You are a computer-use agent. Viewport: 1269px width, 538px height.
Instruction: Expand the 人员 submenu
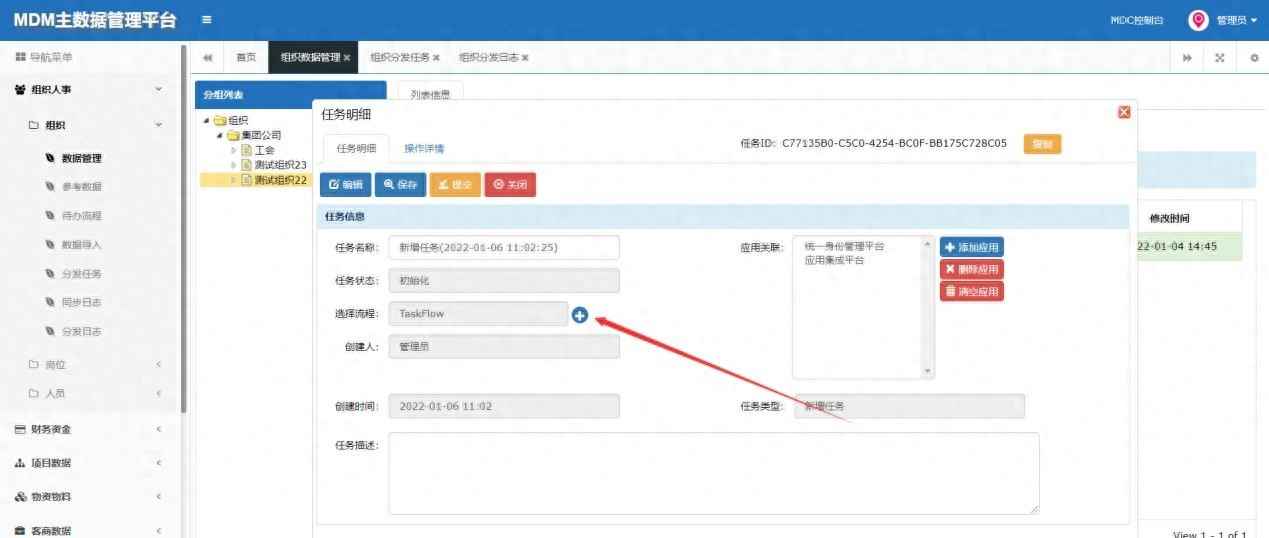[158, 394]
